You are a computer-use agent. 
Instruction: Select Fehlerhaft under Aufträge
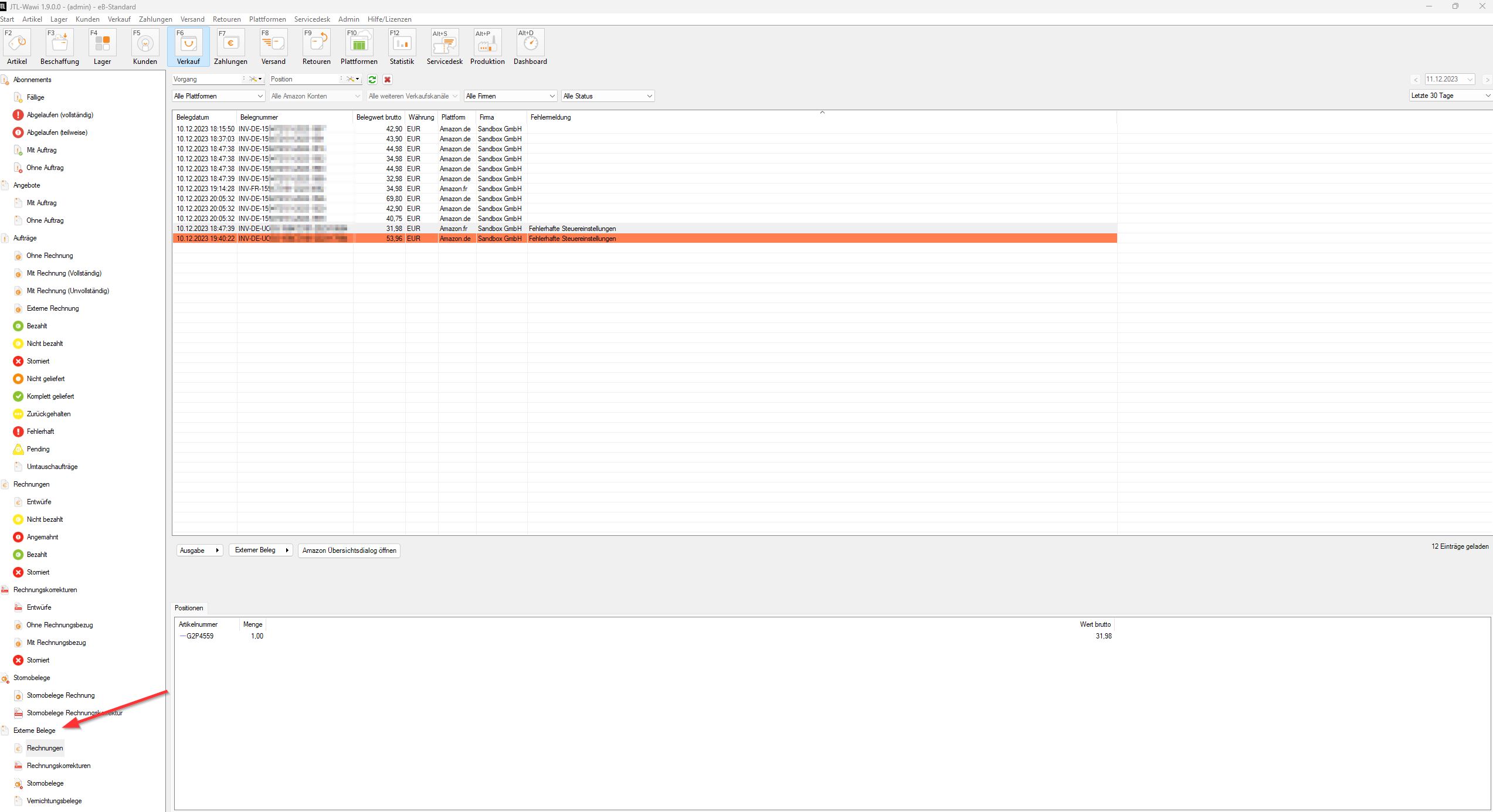point(40,432)
